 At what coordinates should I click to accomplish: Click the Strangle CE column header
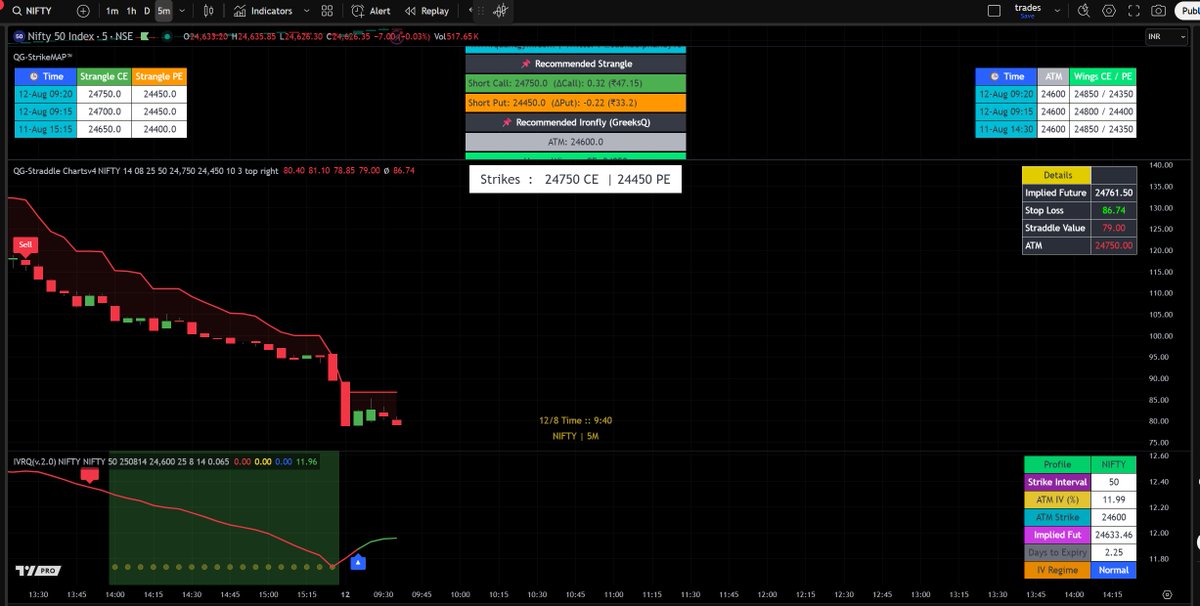click(104, 76)
